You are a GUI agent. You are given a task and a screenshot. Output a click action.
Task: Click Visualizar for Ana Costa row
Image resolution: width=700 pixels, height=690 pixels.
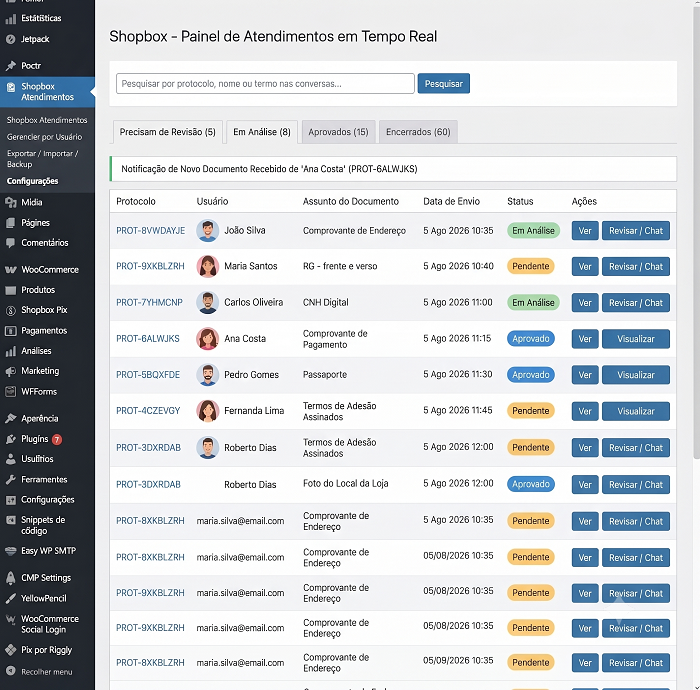click(636, 339)
